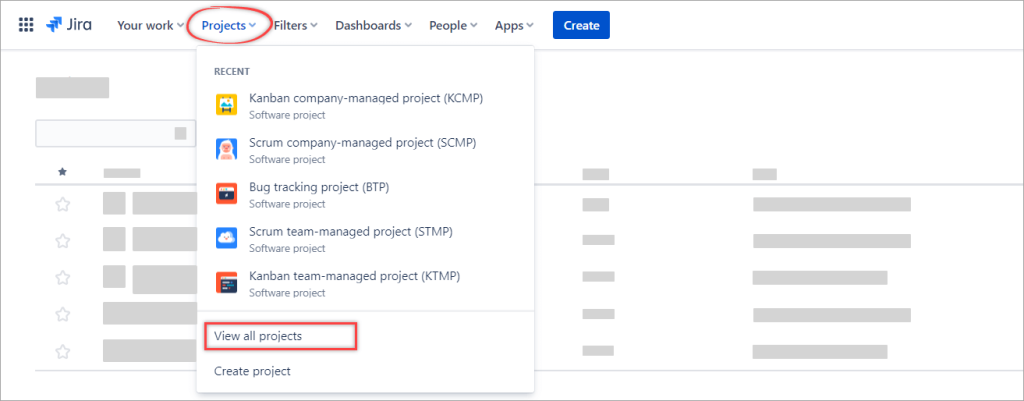Open Kanban company-managed project (KCMP)
This screenshot has height=401, width=1024.
[x=365, y=106]
